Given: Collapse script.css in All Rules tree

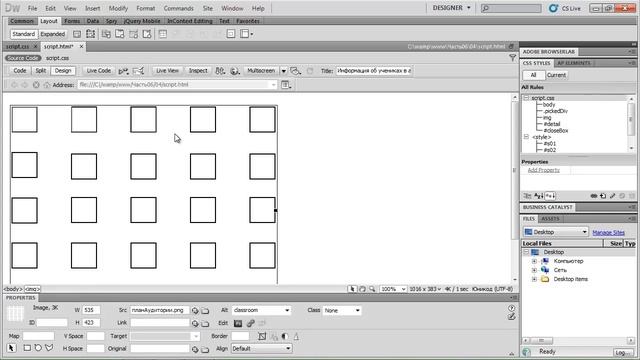Looking at the screenshot, I should [526, 98].
